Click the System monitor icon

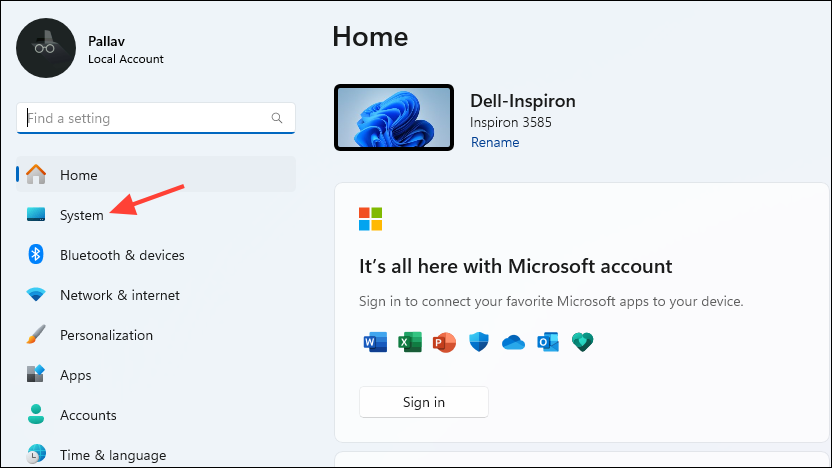coord(36,214)
